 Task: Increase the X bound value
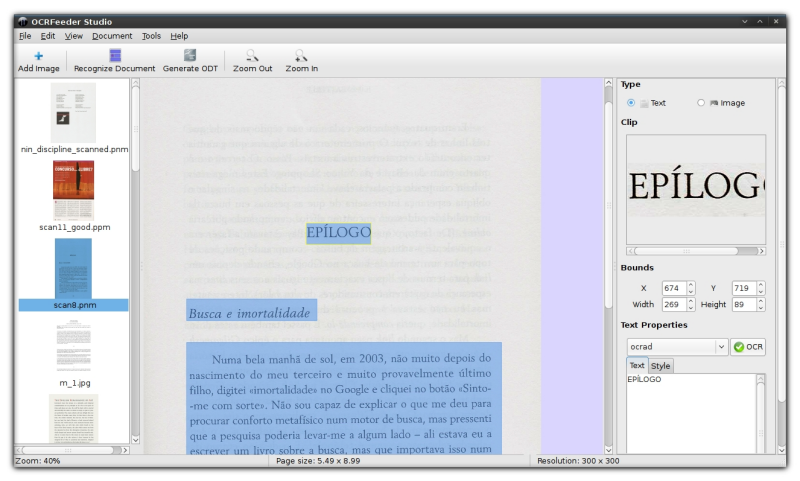click(691, 285)
